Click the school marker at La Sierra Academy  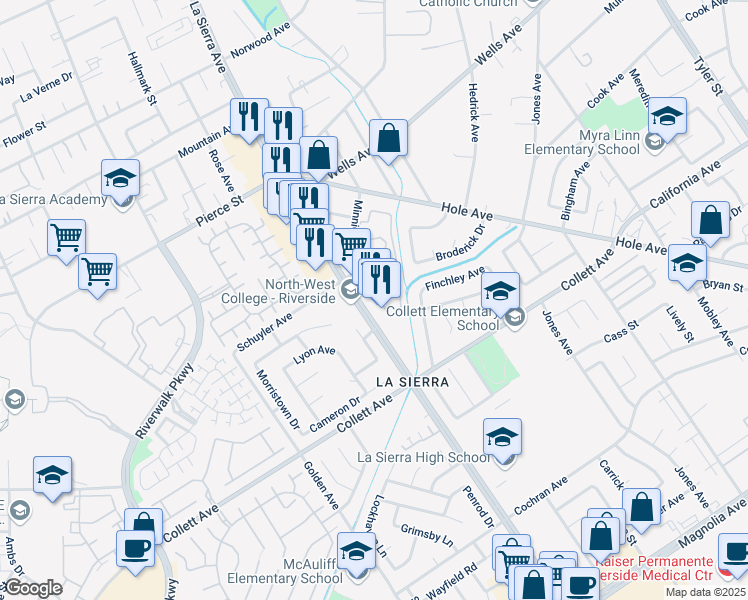[120, 178]
